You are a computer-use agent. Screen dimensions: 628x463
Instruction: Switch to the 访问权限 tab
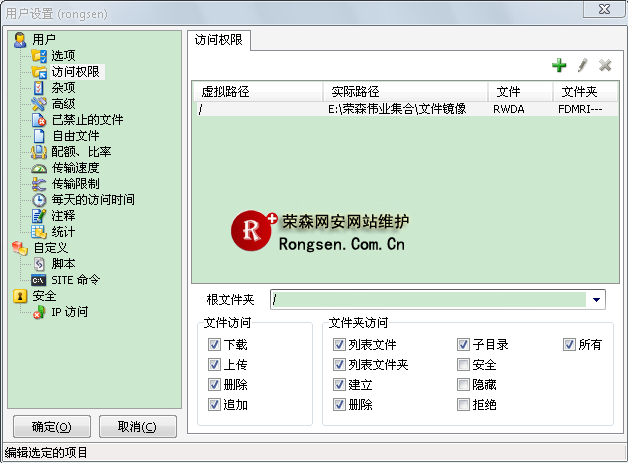click(219, 41)
